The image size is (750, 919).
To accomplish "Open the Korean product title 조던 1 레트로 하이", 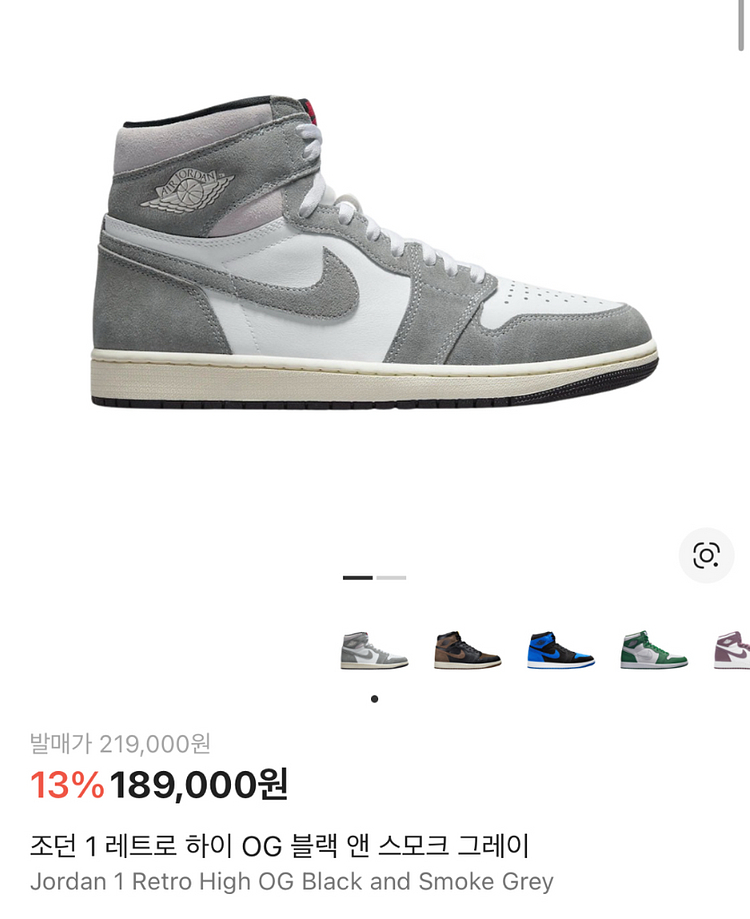I will (279, 846).
